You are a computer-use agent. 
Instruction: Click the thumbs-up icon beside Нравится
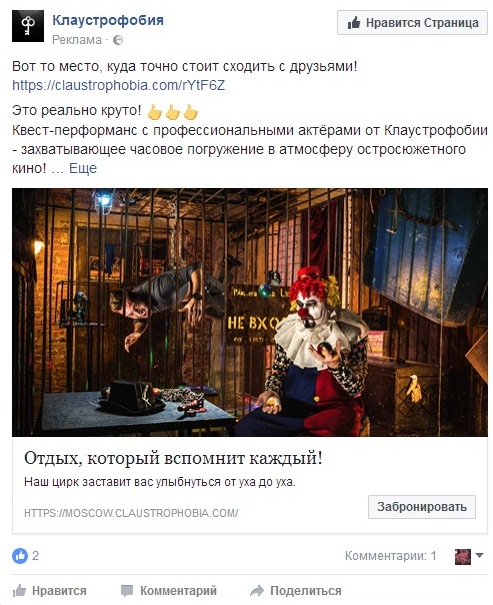[x=19, y=590]
